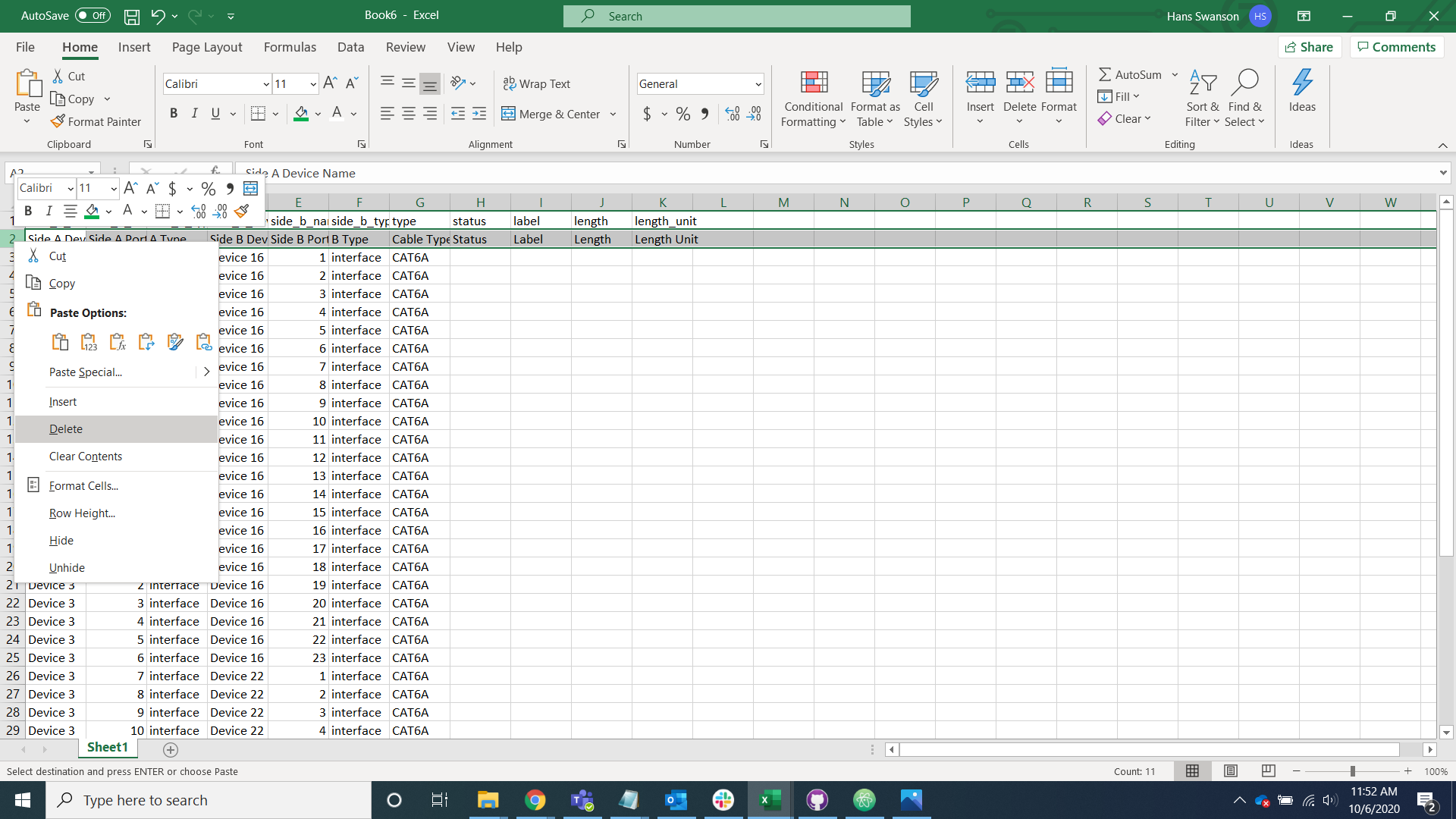
Task: Open the Data ribbon tab
Action: click(x=350, y=47)
